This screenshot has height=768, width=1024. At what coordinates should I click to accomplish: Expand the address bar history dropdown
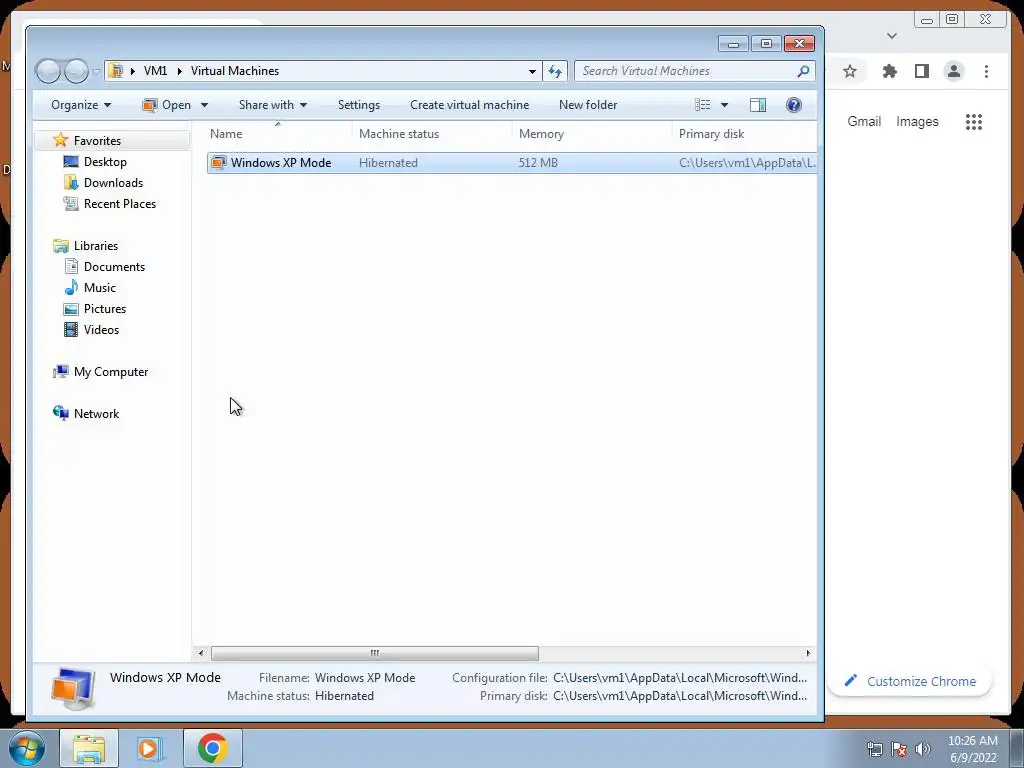click(532, 71)
